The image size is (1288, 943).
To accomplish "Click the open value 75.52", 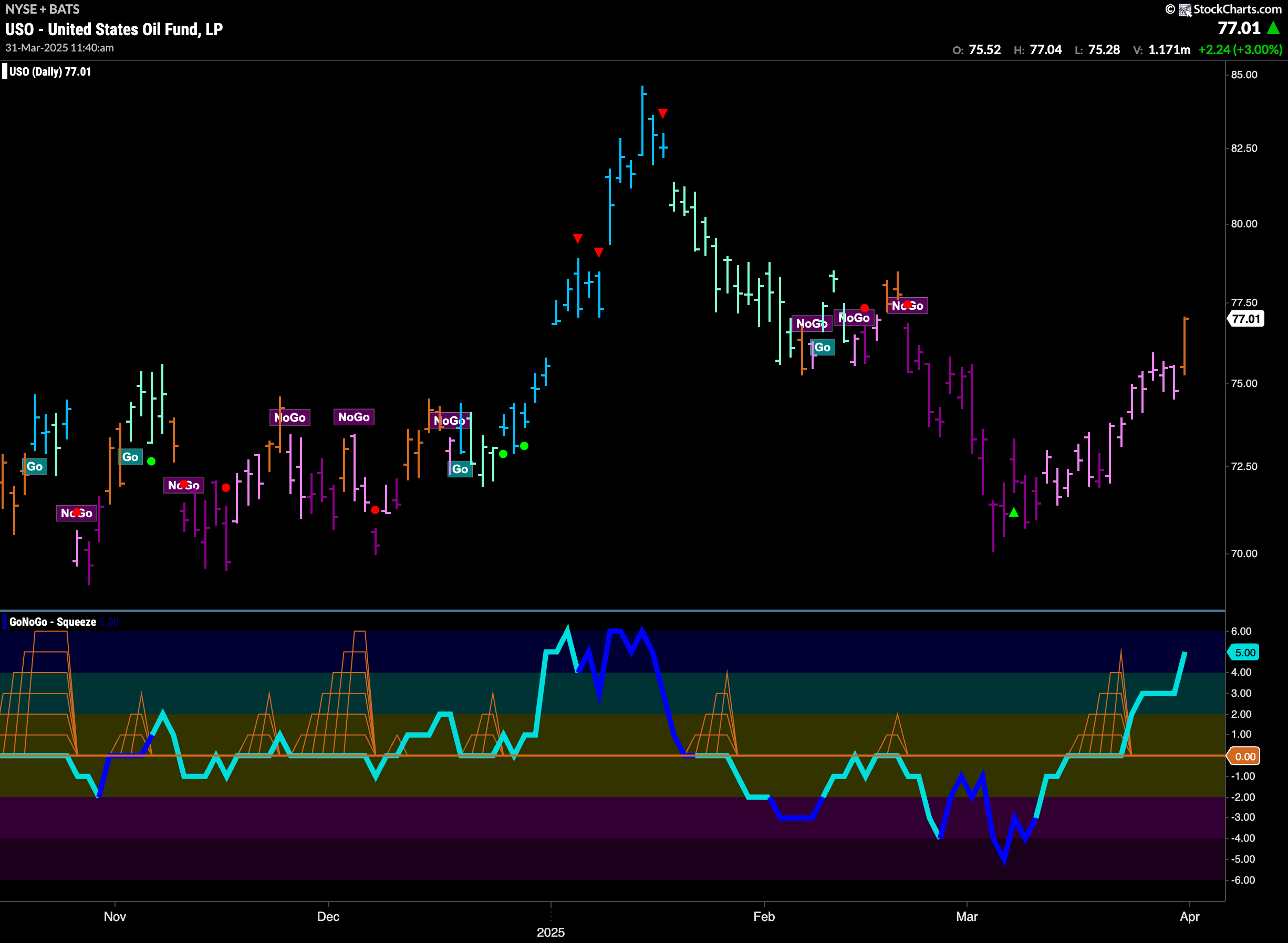I will pos(985,50).
